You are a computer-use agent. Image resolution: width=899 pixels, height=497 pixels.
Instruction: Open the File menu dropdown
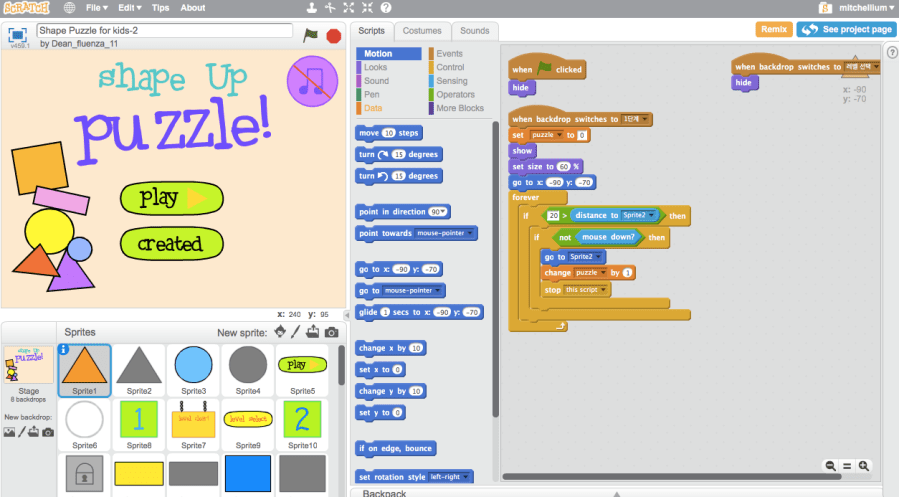click(x=96, y=8)
